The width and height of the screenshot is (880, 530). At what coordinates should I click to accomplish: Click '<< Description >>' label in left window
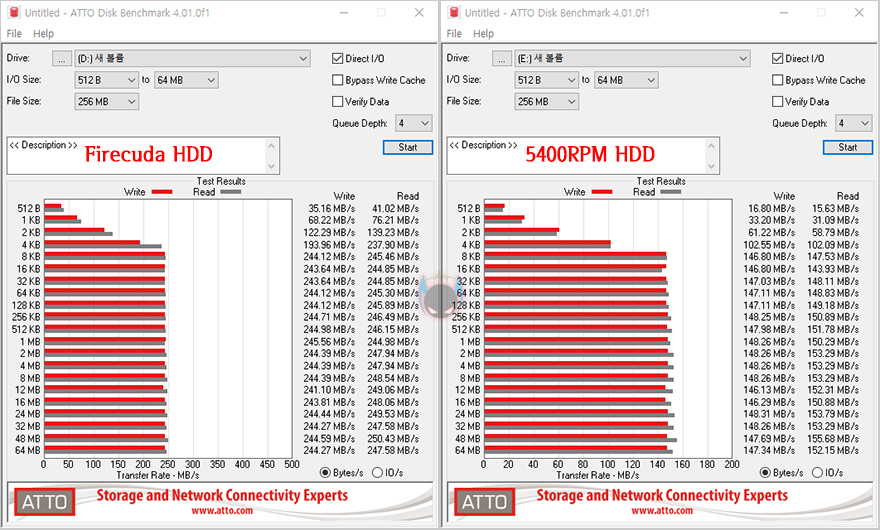(x=44, y=145)
